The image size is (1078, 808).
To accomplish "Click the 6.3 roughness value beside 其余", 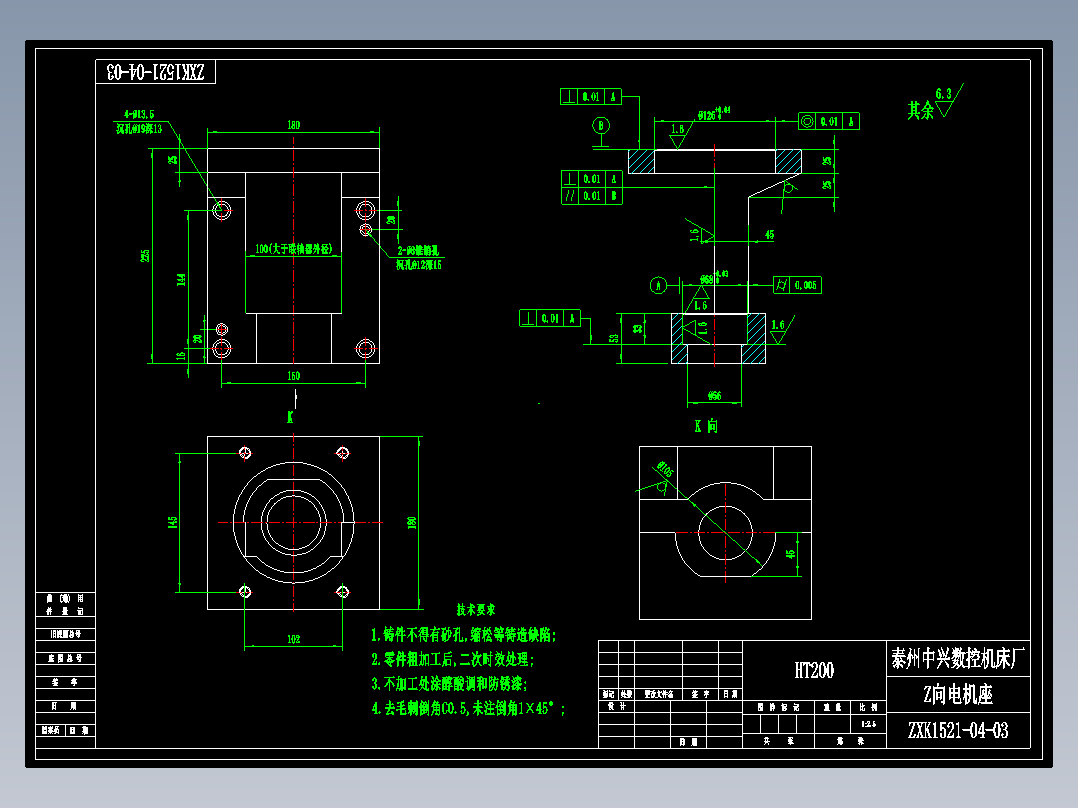I will point(944,94).
